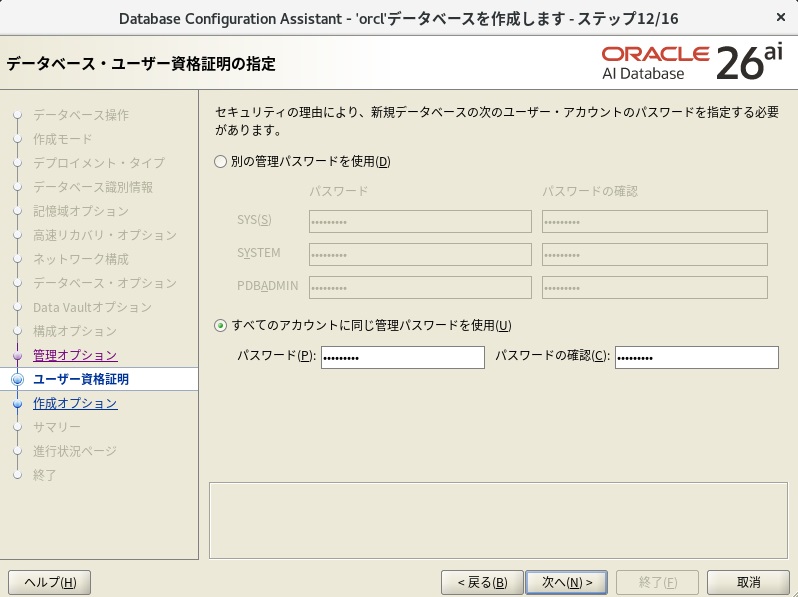The image size is (798, 597).
Task: Click the ユーザー資格証明 step bullet icon
Action: pos(17,380)
